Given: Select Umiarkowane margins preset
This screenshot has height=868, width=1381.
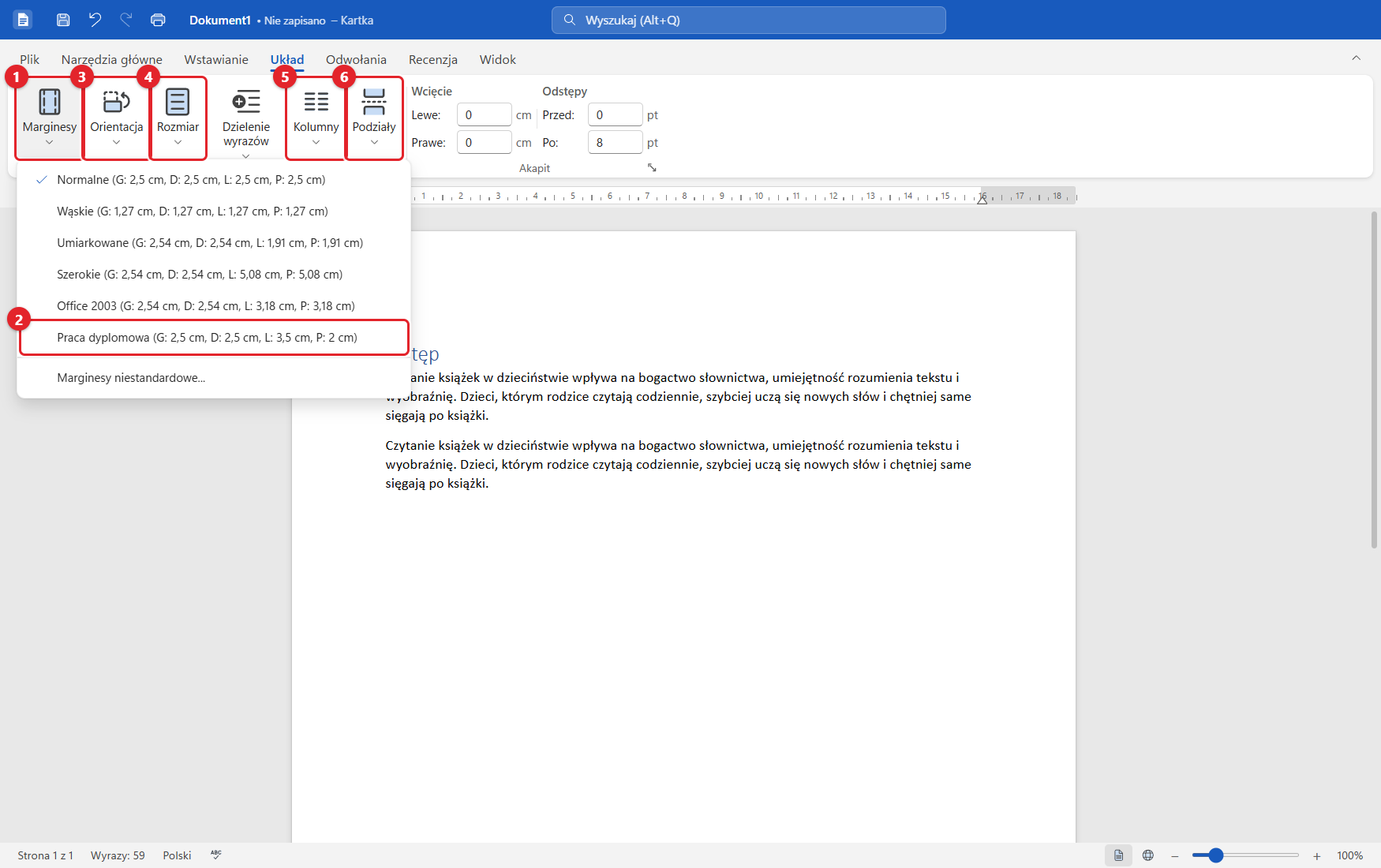Looking at the screenshot, I should 213,243.
